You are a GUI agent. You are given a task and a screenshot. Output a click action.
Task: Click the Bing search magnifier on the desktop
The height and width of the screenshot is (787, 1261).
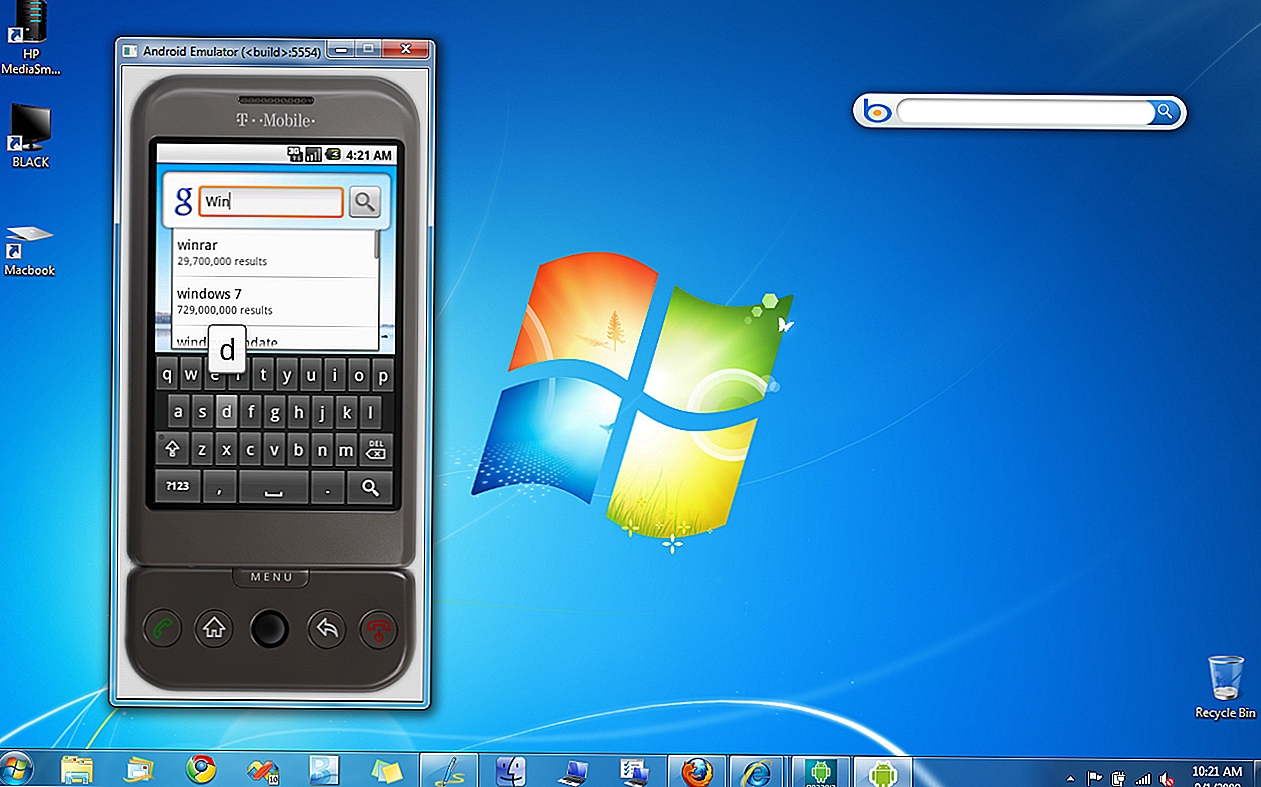tap(1165, 111)
